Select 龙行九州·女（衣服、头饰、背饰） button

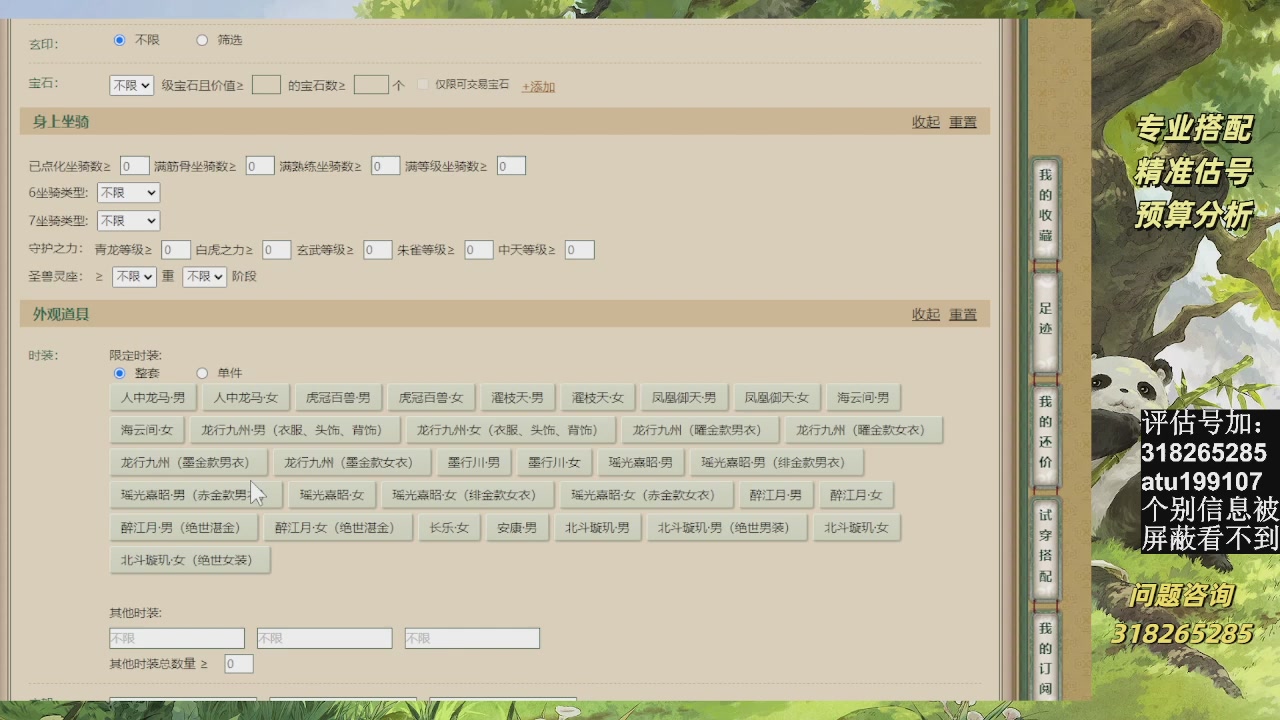(x=511, y=430)
